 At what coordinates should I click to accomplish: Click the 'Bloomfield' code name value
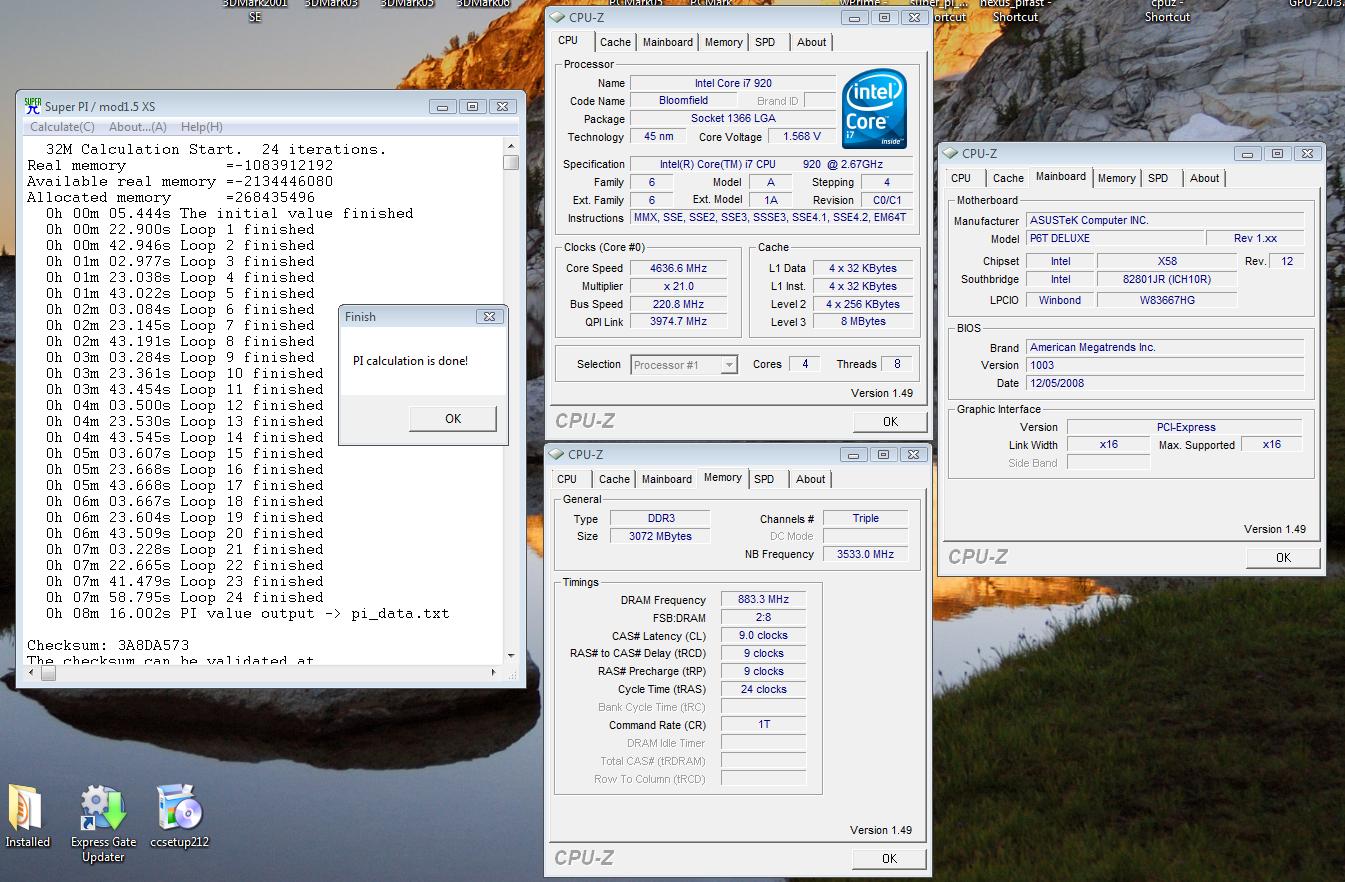[x=684, y=101]
